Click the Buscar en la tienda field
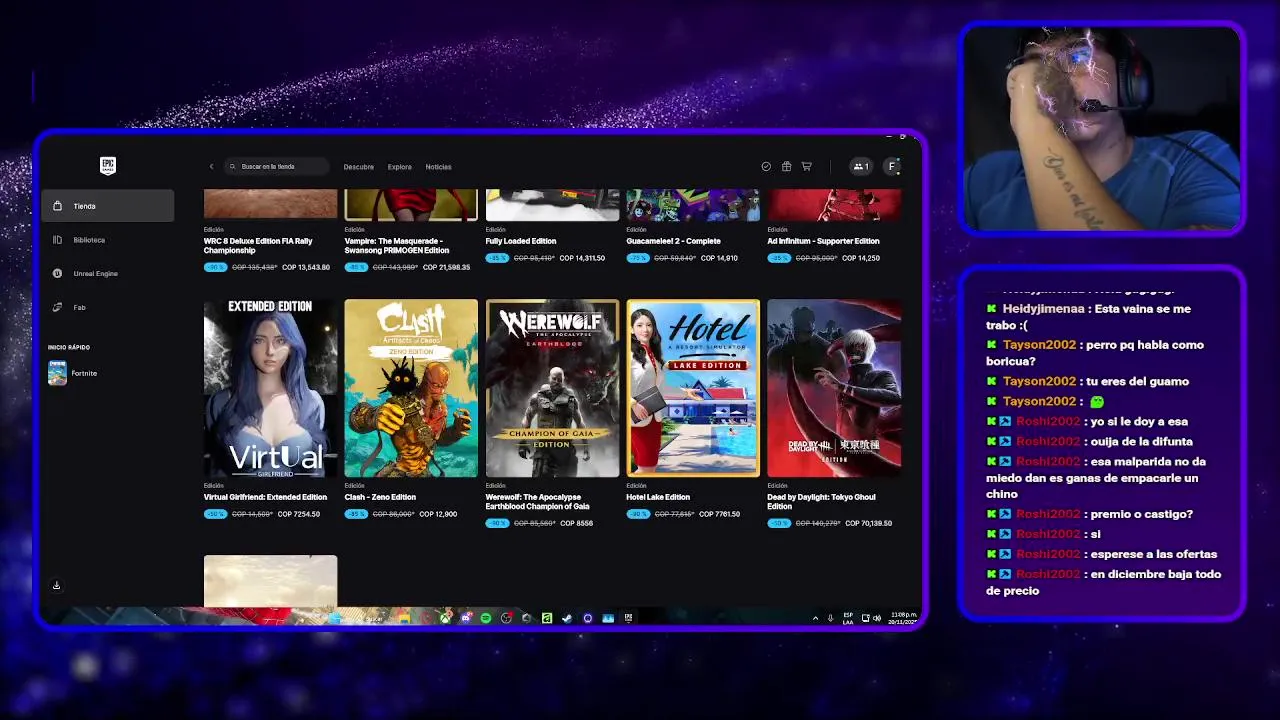The width and height of the screenshot is (1280, 720). [277, 166]
